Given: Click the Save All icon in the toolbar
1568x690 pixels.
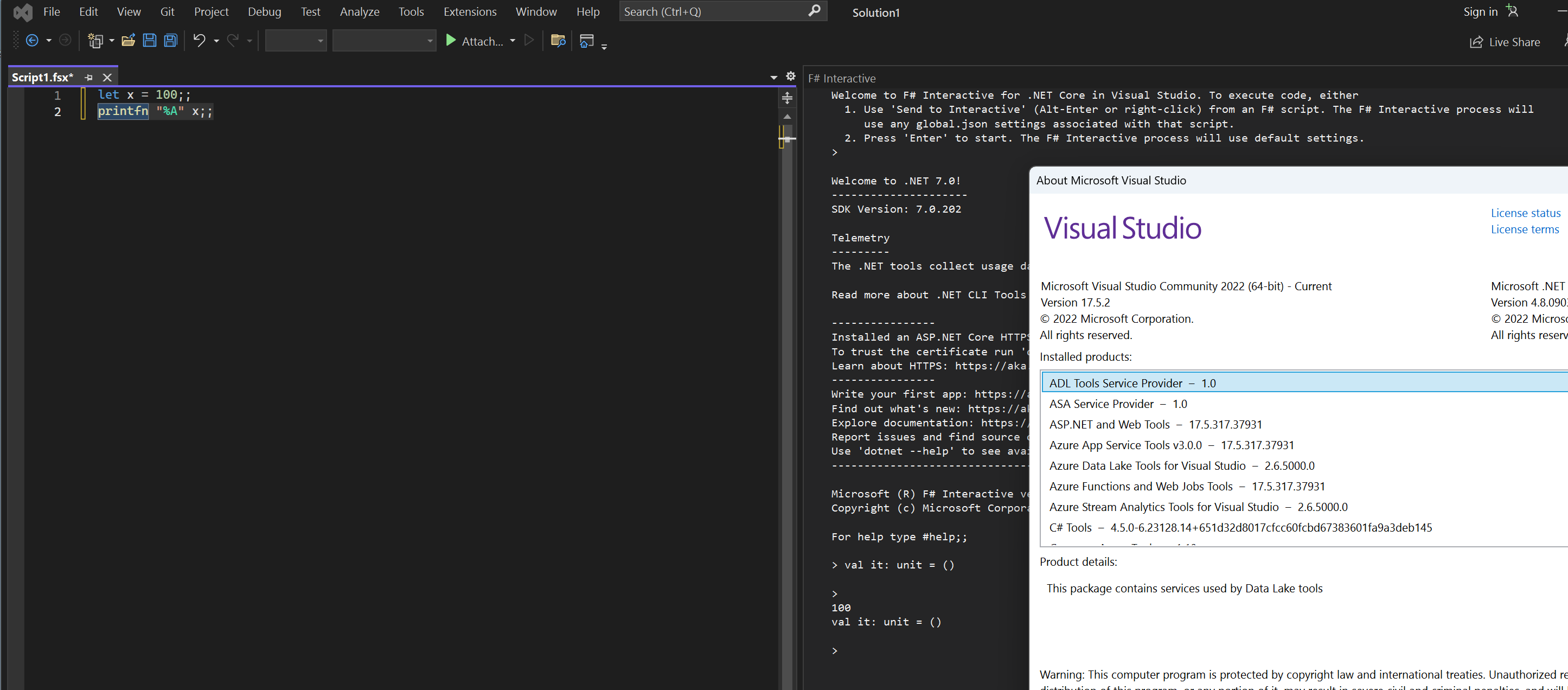Looking at the screenshot, I should [x=170, y=40].
